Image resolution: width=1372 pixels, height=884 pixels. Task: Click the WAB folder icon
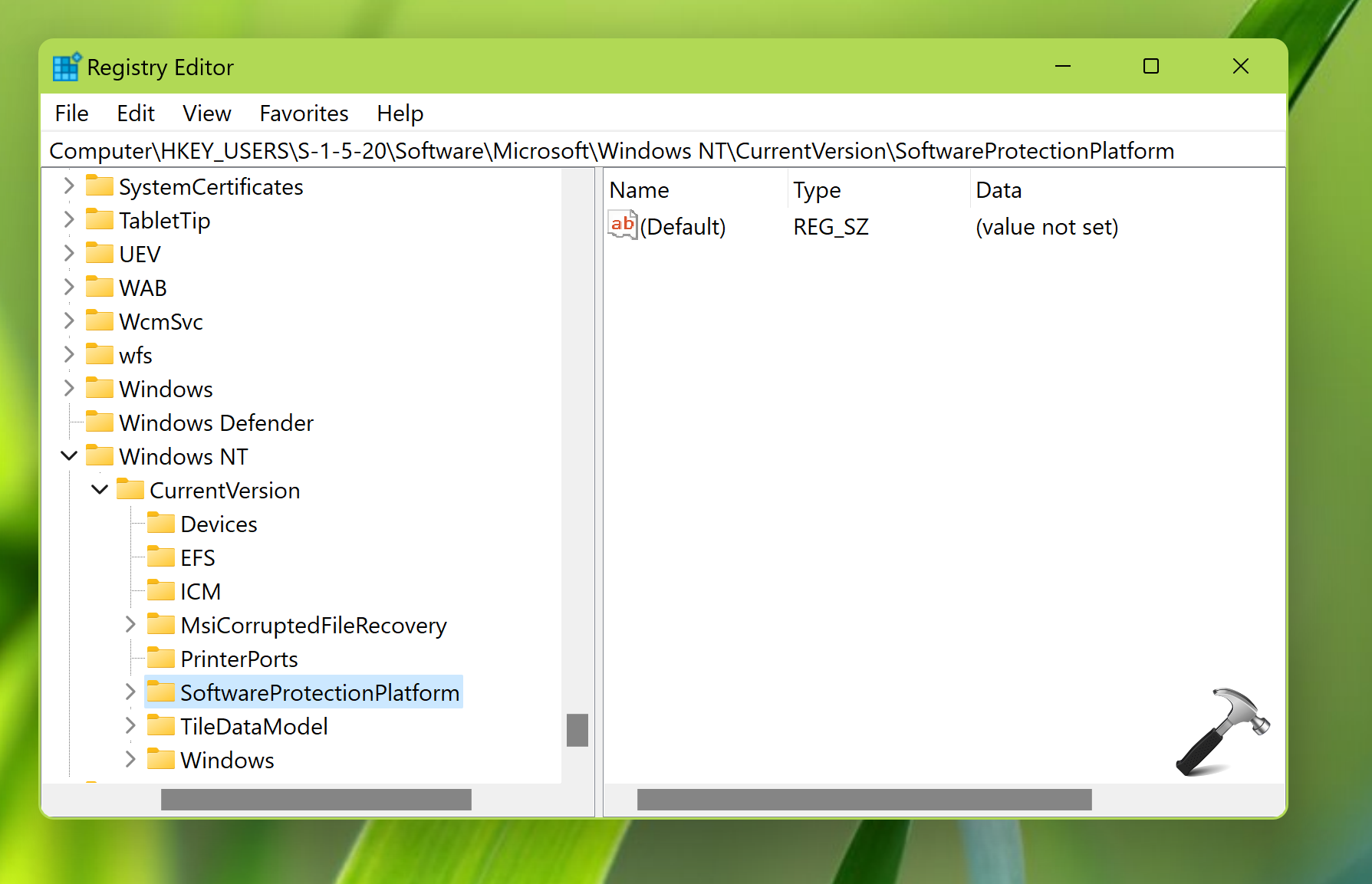tap(100, 288)
